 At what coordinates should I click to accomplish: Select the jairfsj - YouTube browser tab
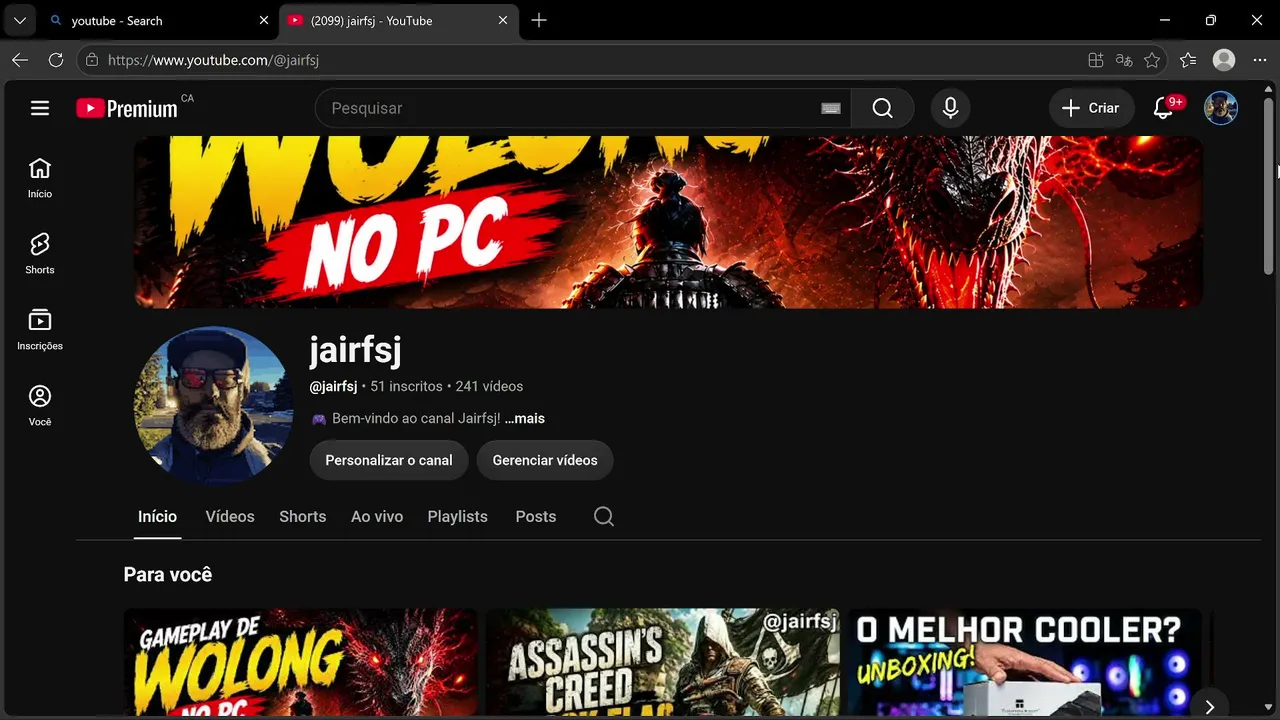click(x=399, y=20)
